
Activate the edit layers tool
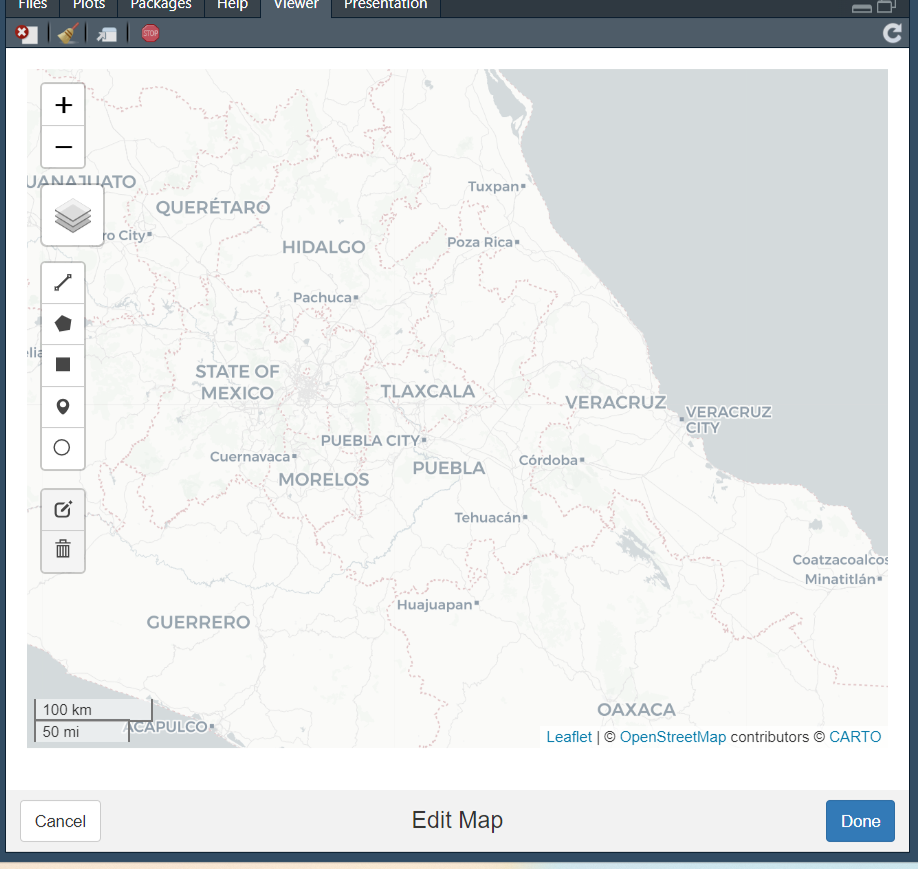[63, 510]
